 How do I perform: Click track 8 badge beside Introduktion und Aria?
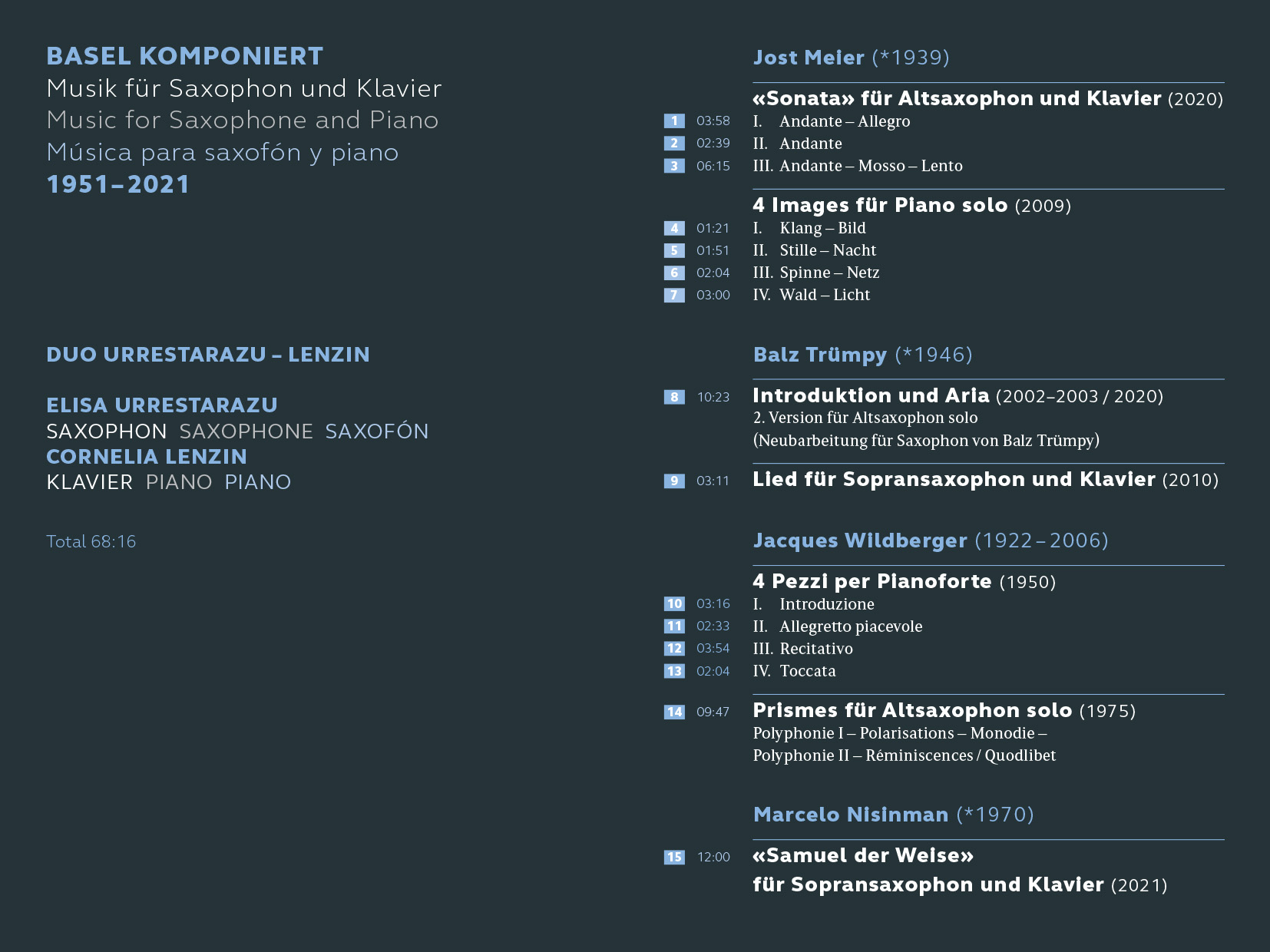point(674,397)
